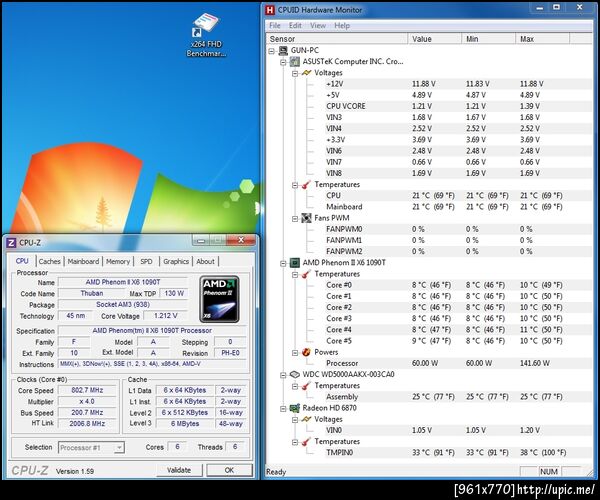The height and width of the screenshot is (500, 600).
Task: Click the CPUID Hardware Monitor title icon
Action: pyautogui.click(x=270, y=10)
